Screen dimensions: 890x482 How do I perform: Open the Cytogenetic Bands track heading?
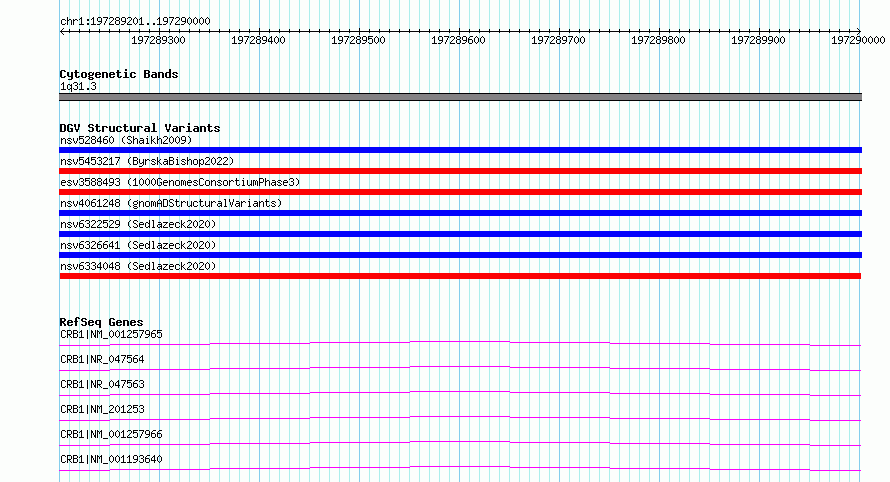pos(119,74)
